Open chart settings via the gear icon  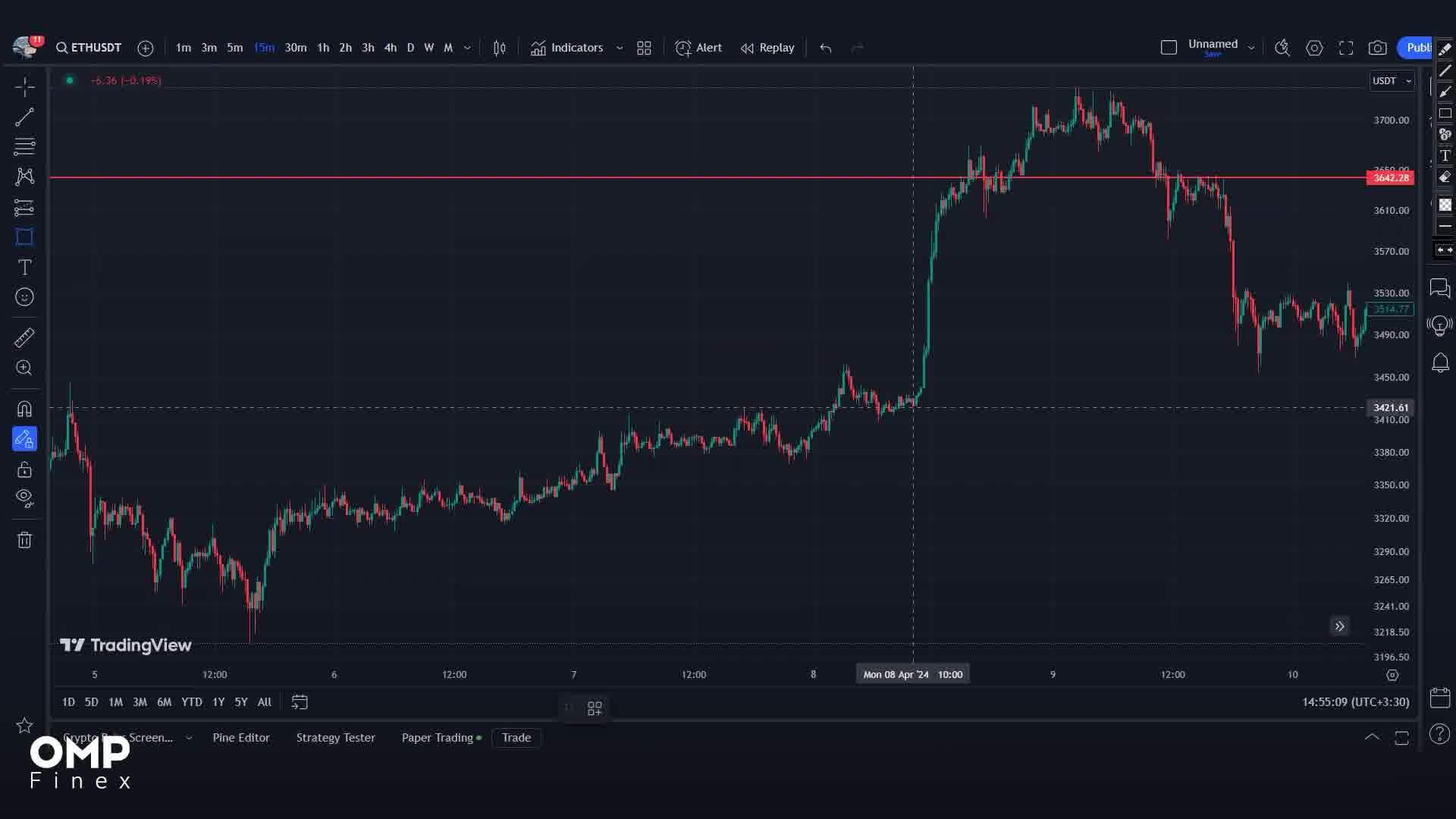(1314, 48)
